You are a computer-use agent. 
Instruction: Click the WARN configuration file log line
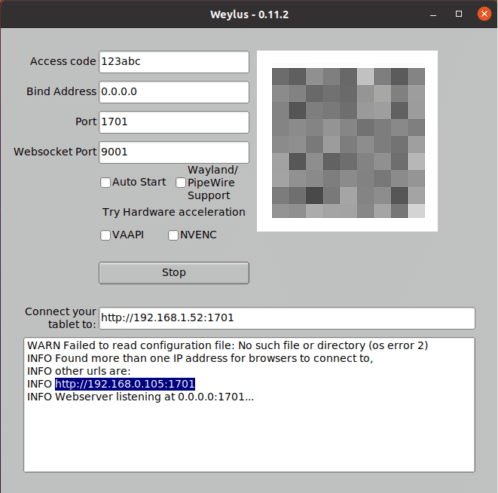(x=227, y=345)
